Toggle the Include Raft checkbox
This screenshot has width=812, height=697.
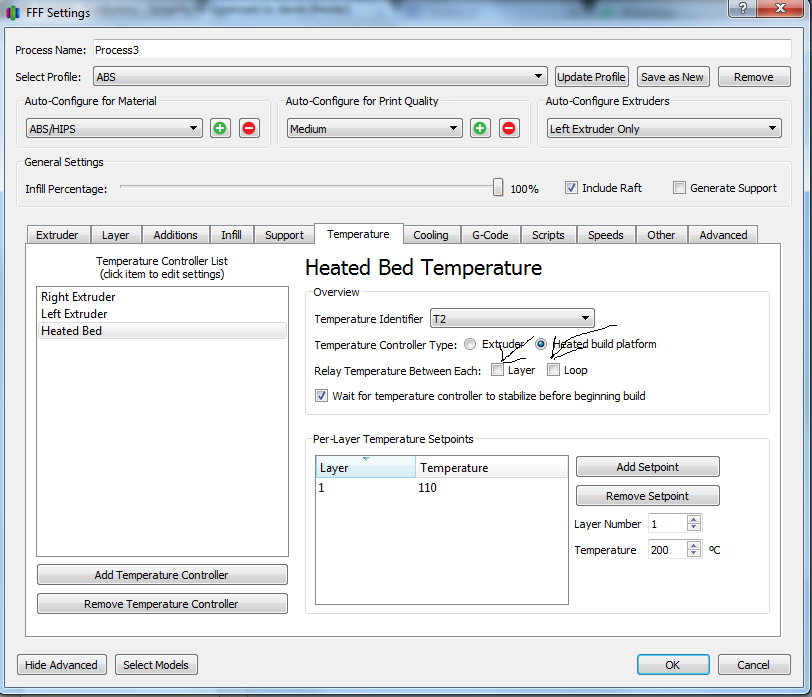click(x=571, y=187)
